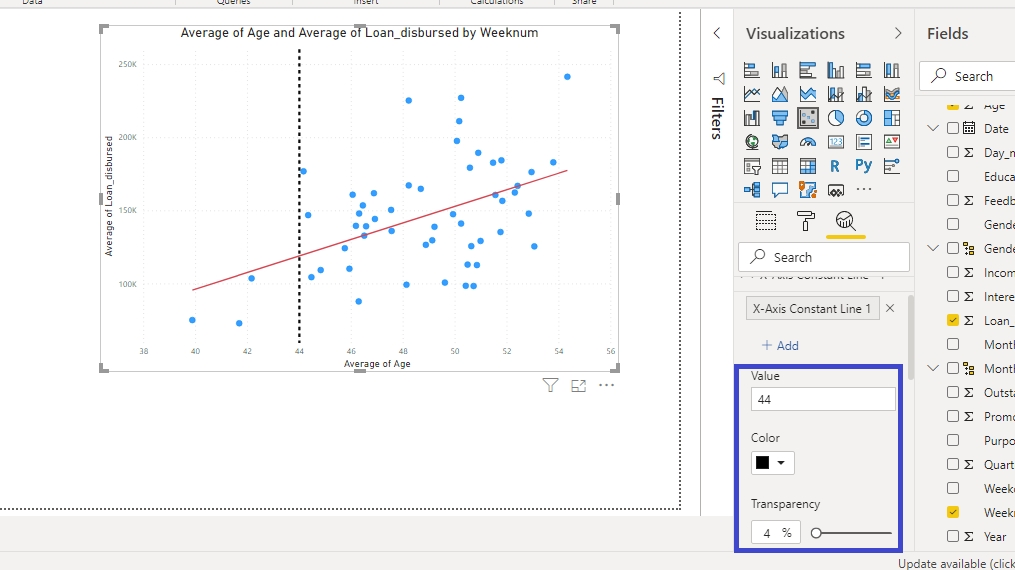Image resolution: width=1015 pixels, height=570 pixels.
Task: Expand the Date hierarchy chevron
Action: (x=933, y=128)
